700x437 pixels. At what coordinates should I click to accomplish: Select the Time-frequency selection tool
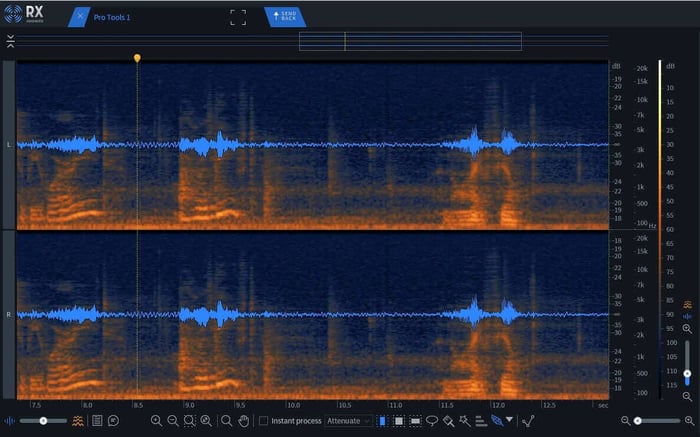[399, 420]
